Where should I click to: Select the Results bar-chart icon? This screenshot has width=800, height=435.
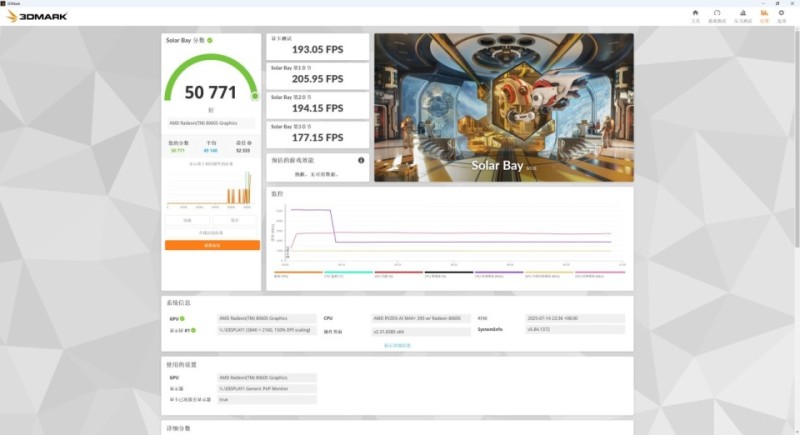click(x=764, y=15)
